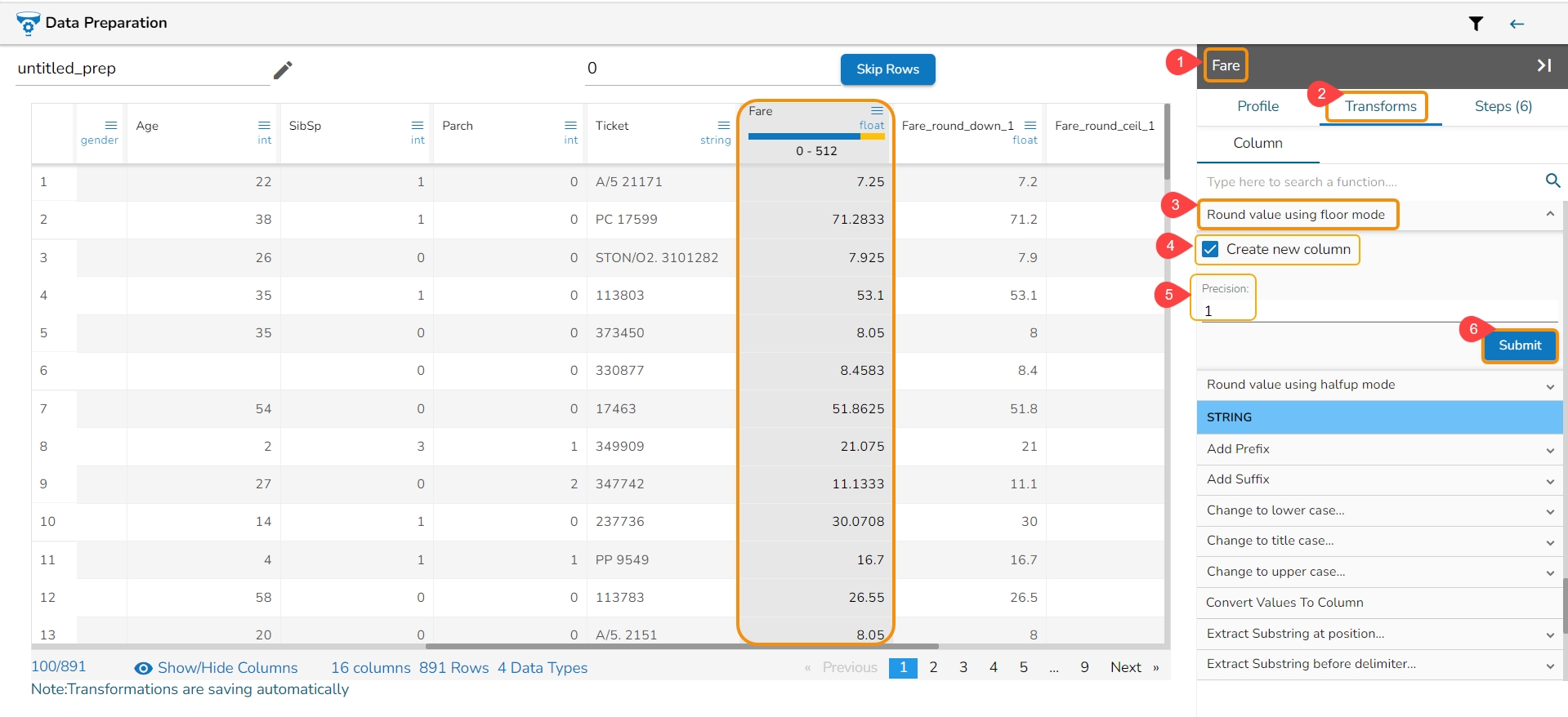
Task: Expand the Add Prefix function
Action: coord(1549,450)
